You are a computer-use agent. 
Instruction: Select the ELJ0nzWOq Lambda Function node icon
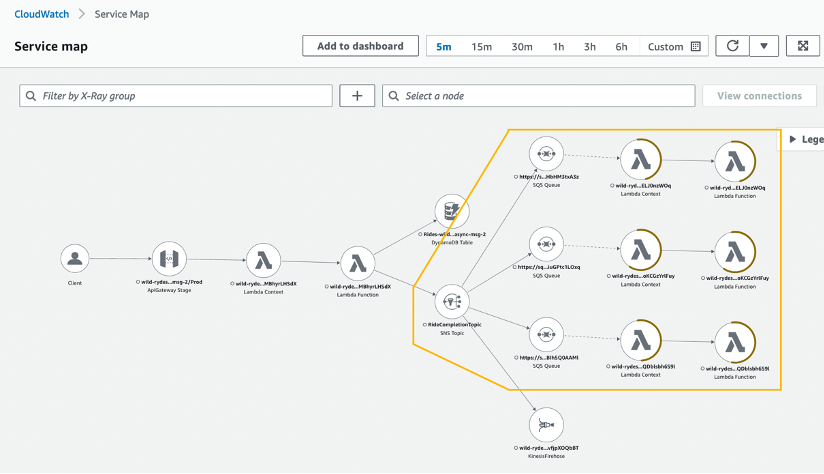pos(735,161)
